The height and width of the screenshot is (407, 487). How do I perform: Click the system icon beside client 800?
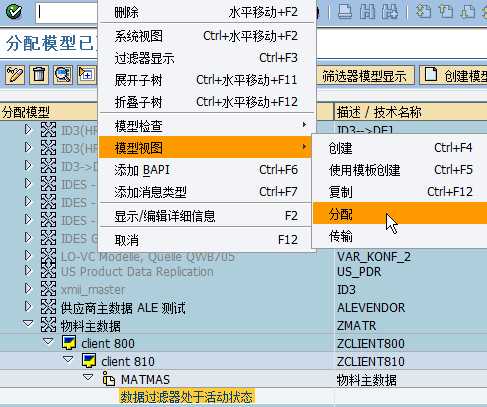69,343
